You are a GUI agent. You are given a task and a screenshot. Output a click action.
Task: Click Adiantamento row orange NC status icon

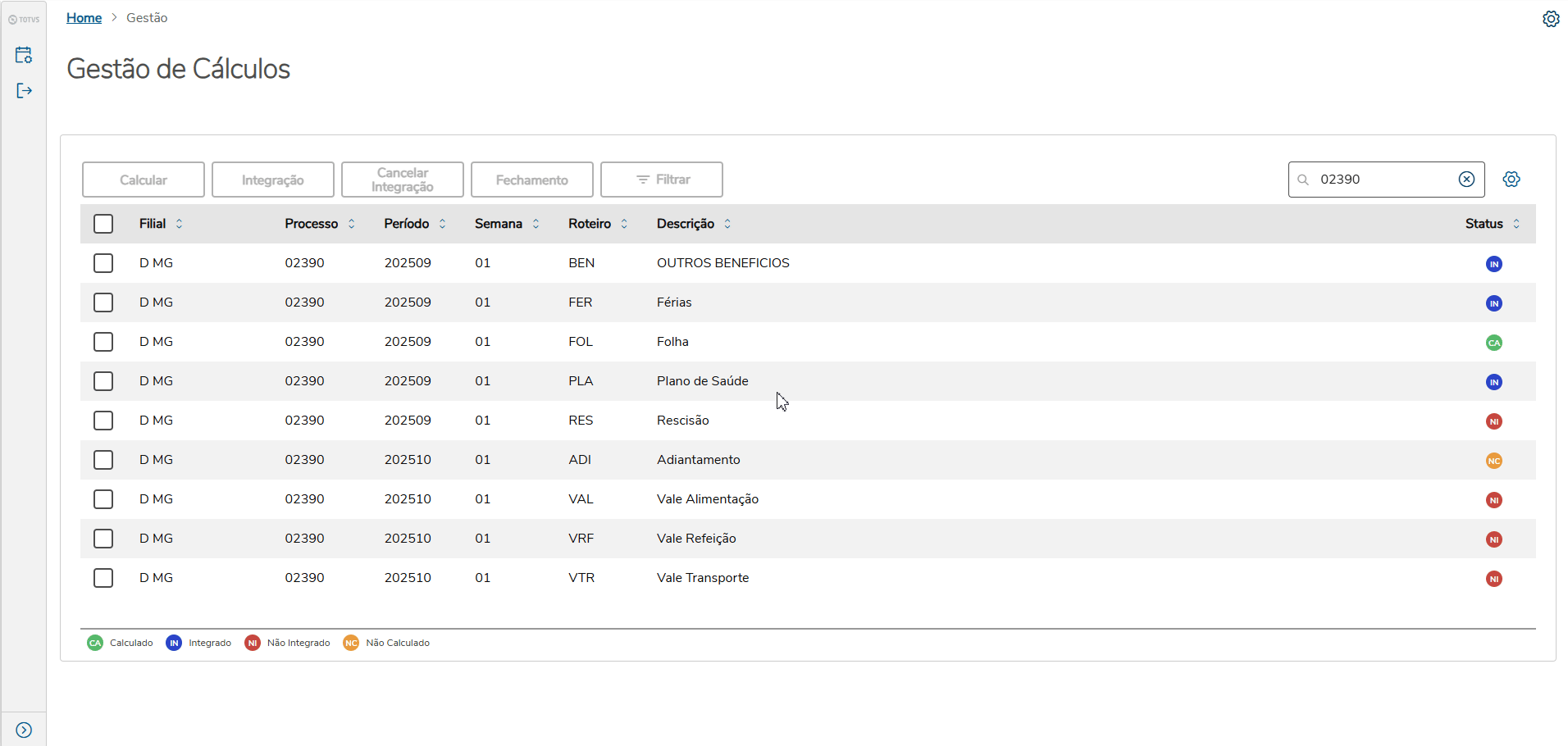(x=1493, y=461)
